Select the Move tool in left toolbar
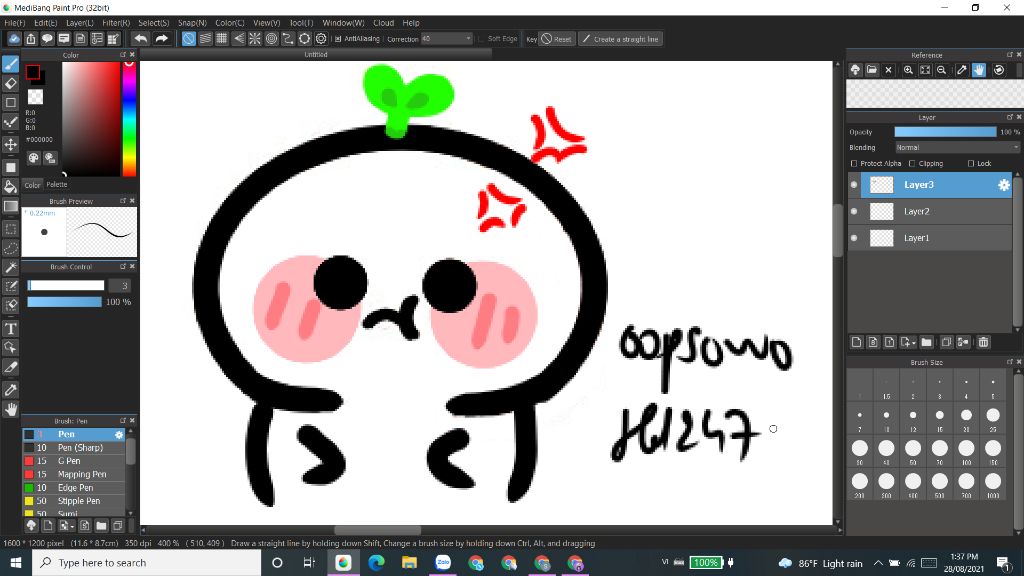The width and height of the screenshot is (1024, 576). (10, 144)
